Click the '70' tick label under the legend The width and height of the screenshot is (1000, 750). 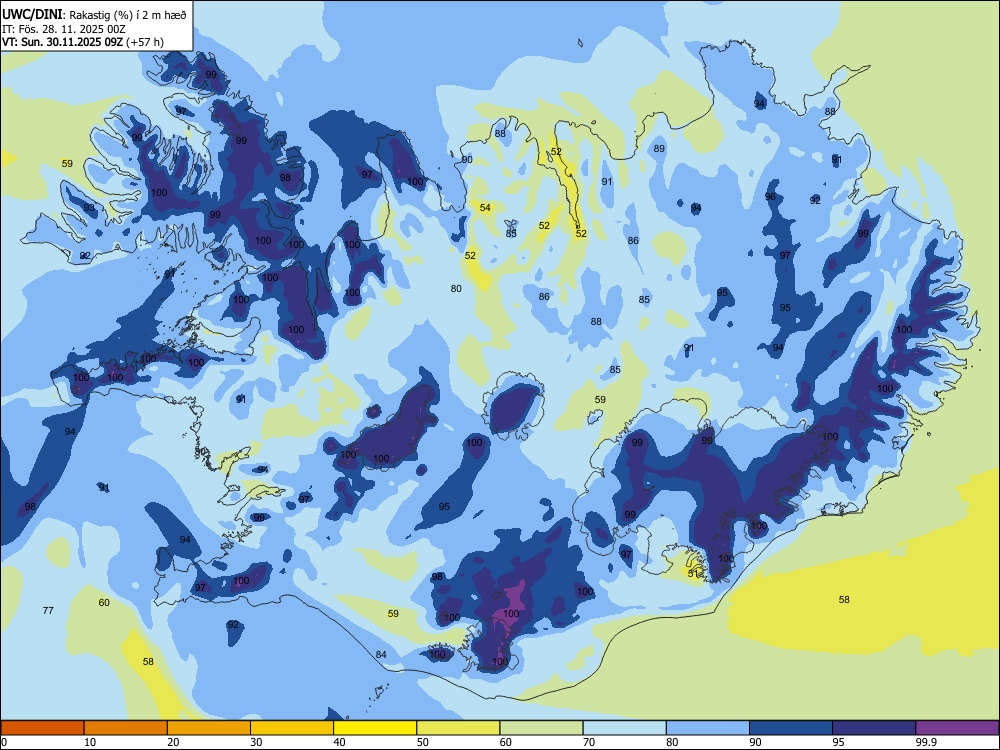click(x=589, y=742)
